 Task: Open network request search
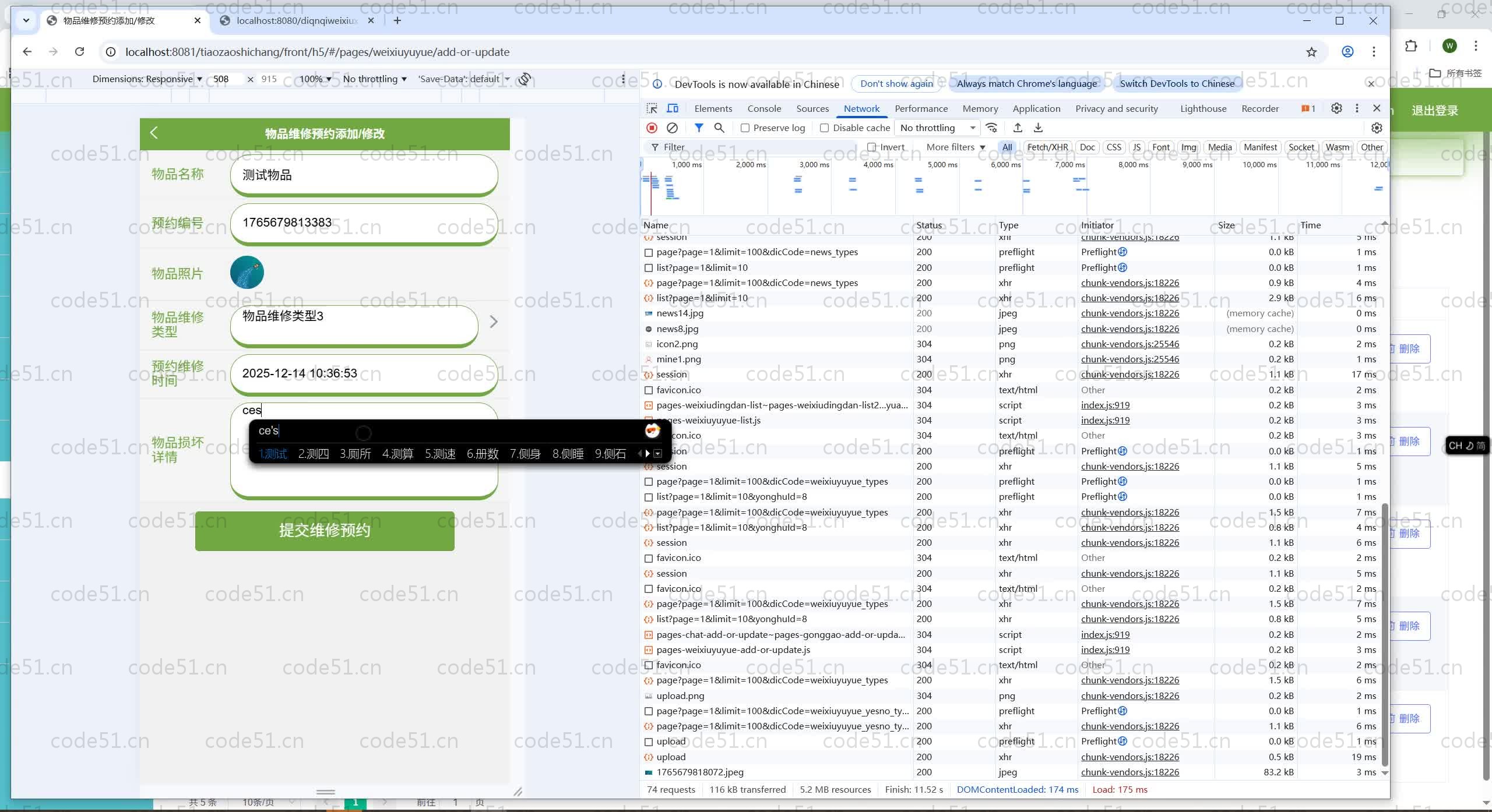[x=719, y=128]
